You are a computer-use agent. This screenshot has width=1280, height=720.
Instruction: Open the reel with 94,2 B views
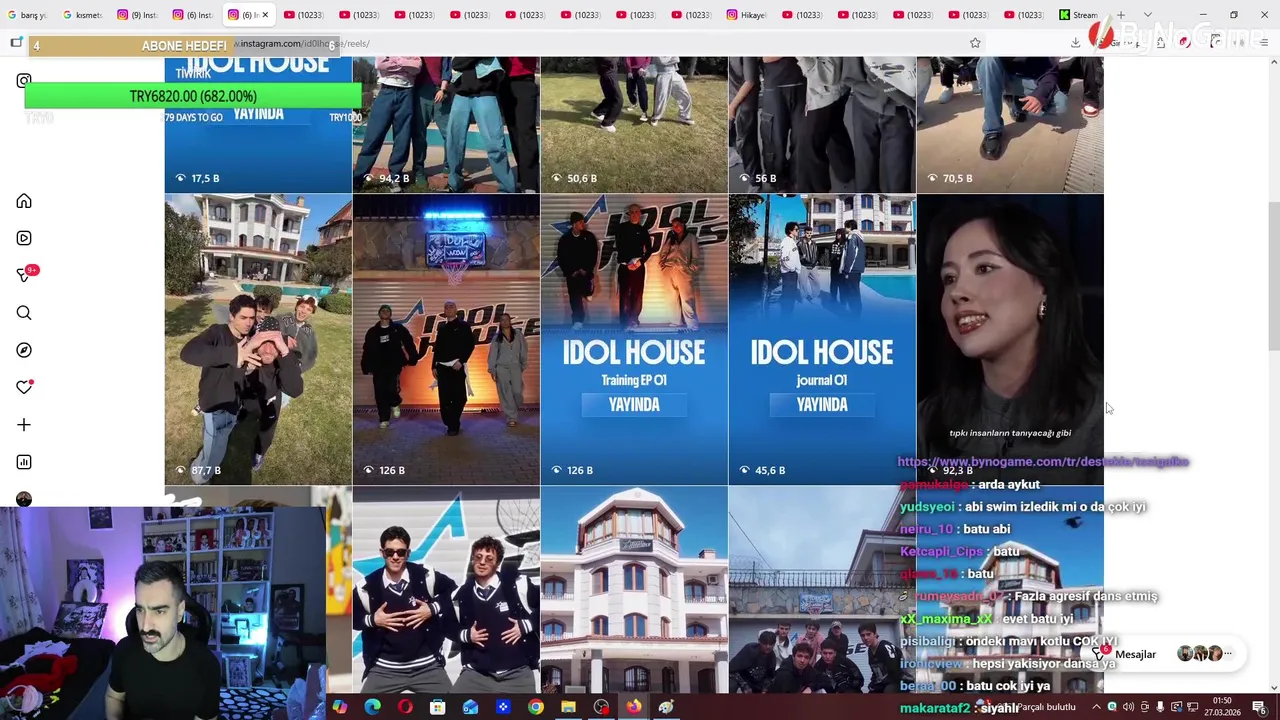point(446,125)
